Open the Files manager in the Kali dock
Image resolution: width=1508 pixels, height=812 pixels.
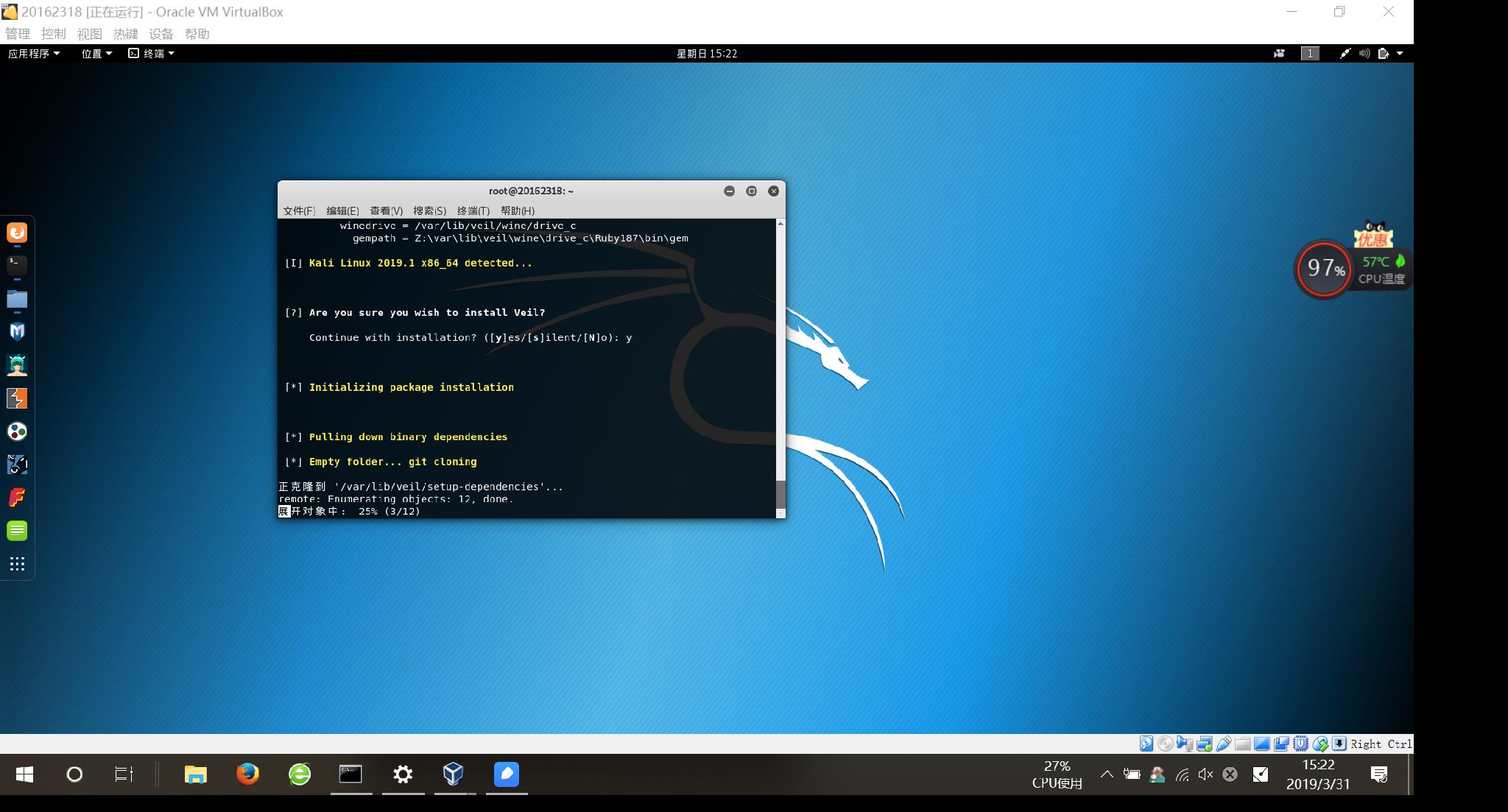(x=17, y=299)
